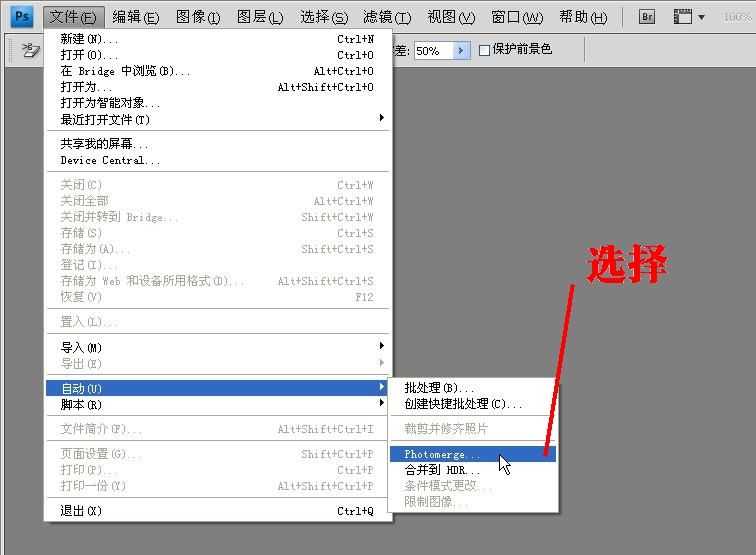Select 在 Bridge 中浏览(B)...
Screen dimensions: 756x555
217,71
